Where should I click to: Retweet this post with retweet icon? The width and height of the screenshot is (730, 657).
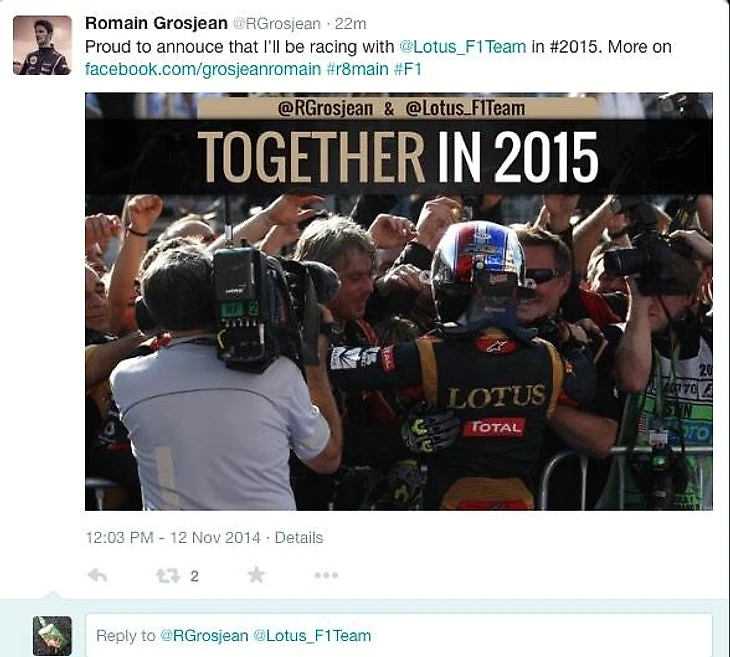point(168,576)
